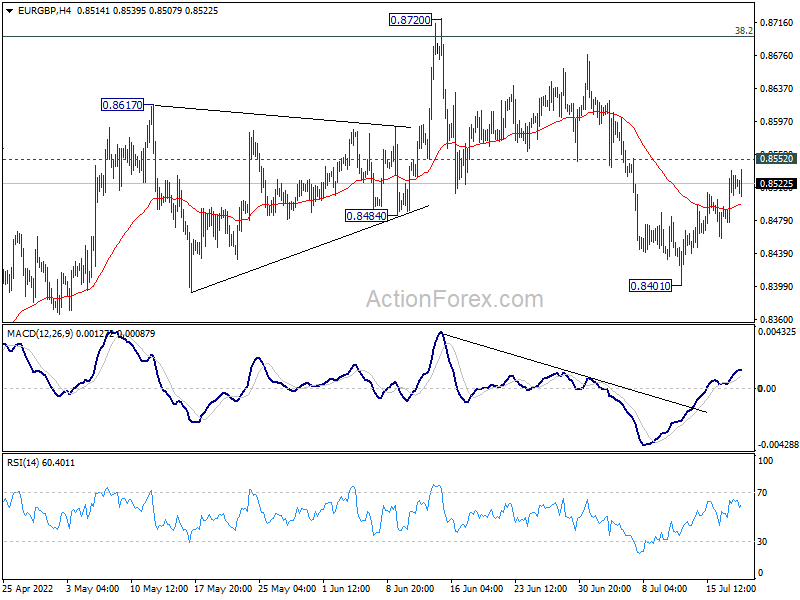Screen dimensions: 800x600
Task: Click the 30 Jun 20:00 time label
Action: click(x=604, y=588)
